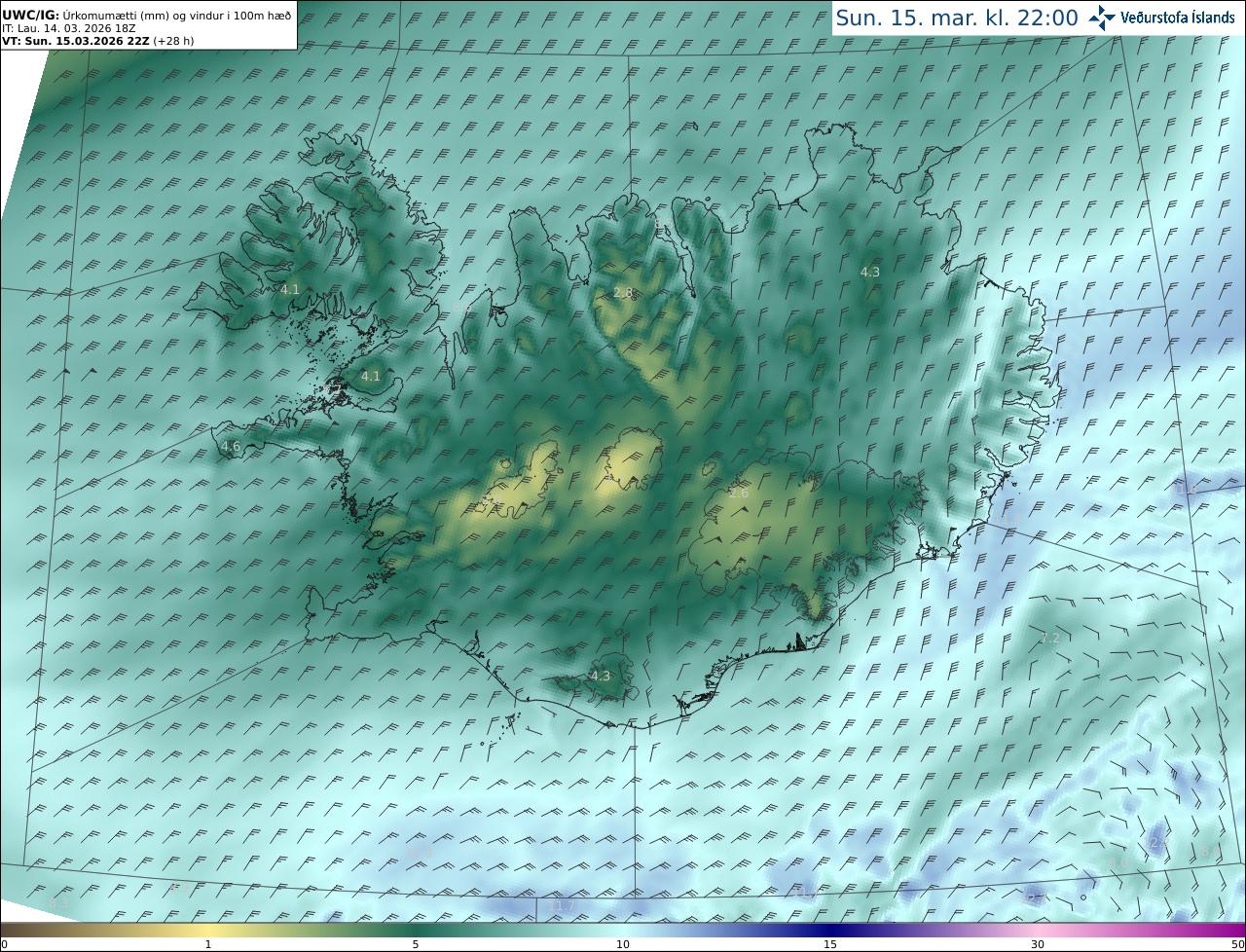Click the 2.8 value on the map

tap(623, 293)
